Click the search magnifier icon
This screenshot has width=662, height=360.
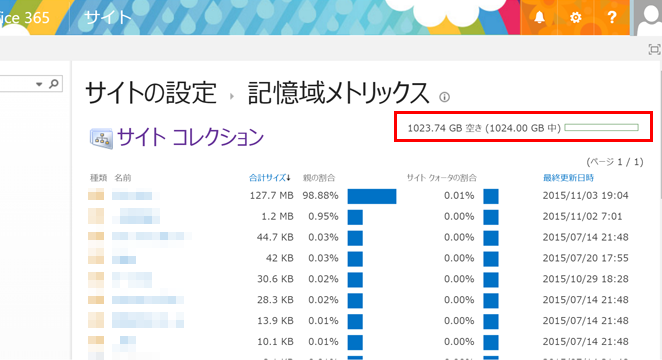coord(54,84)
